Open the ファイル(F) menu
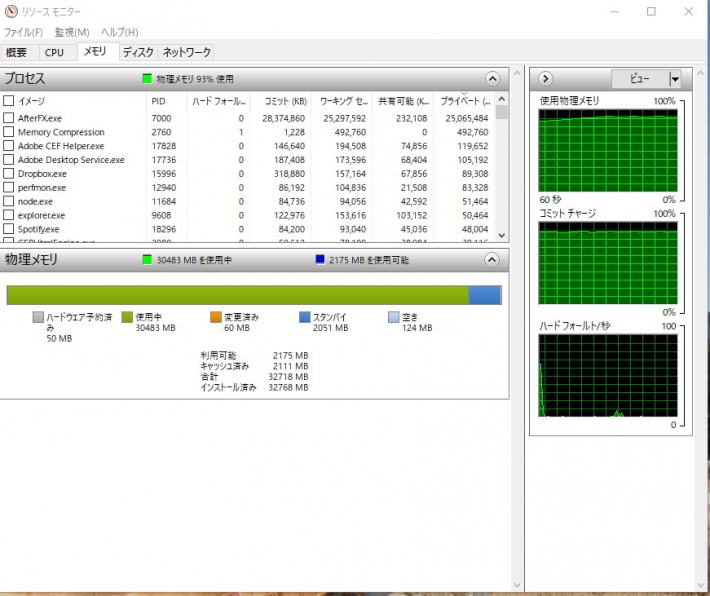Image resolution: width=710 pixels, height=596 pixels. (x=23, y=33)
